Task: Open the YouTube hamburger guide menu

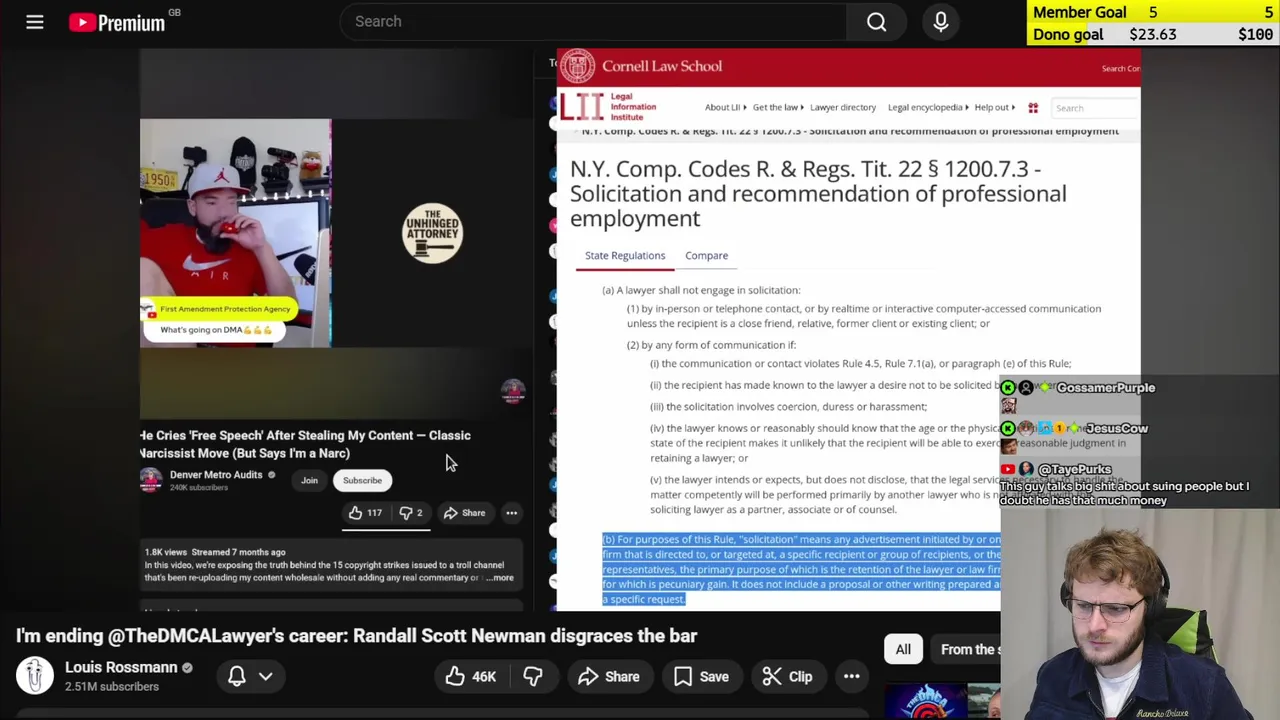Action: pyautogui.click(x=35, y=21)
